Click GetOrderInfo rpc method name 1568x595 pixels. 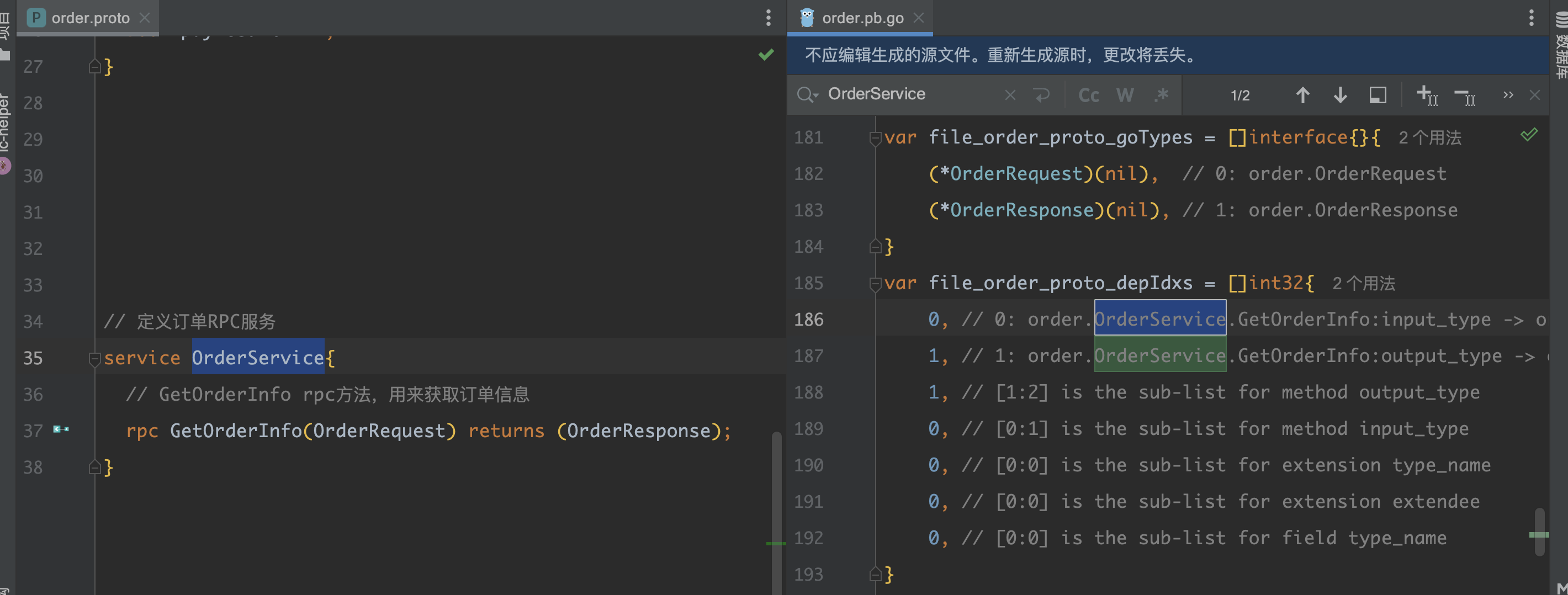[236, 431]
